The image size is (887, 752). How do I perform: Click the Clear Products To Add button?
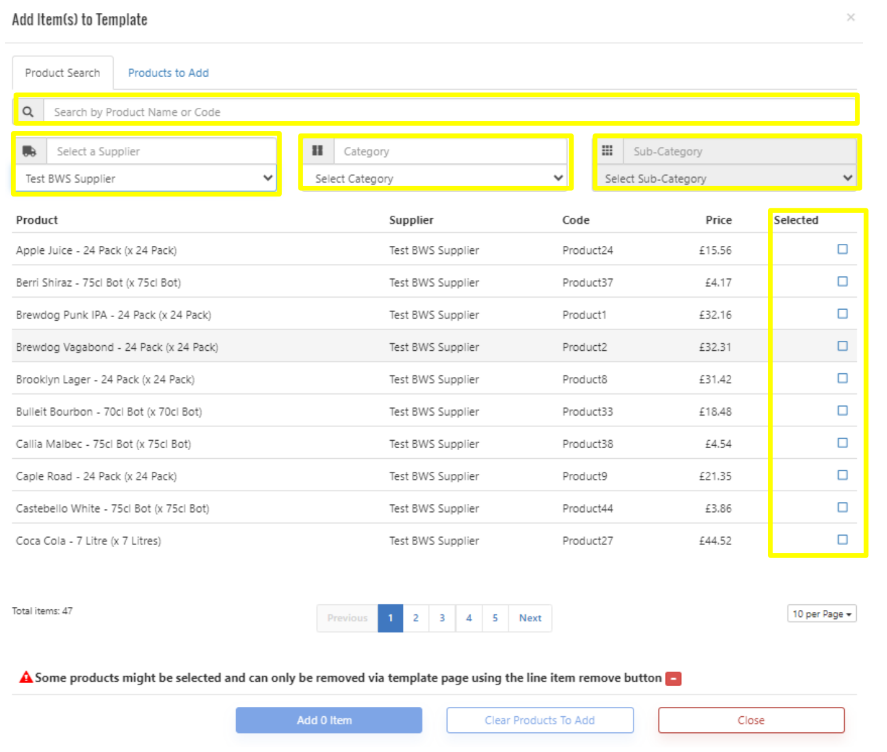(539, 720)
